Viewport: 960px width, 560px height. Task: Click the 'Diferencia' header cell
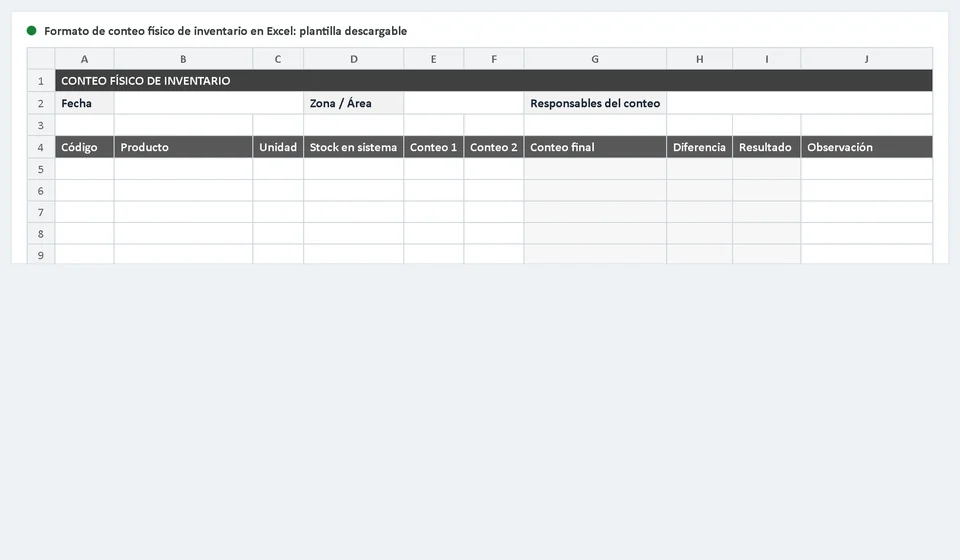[x=699, y=147]
